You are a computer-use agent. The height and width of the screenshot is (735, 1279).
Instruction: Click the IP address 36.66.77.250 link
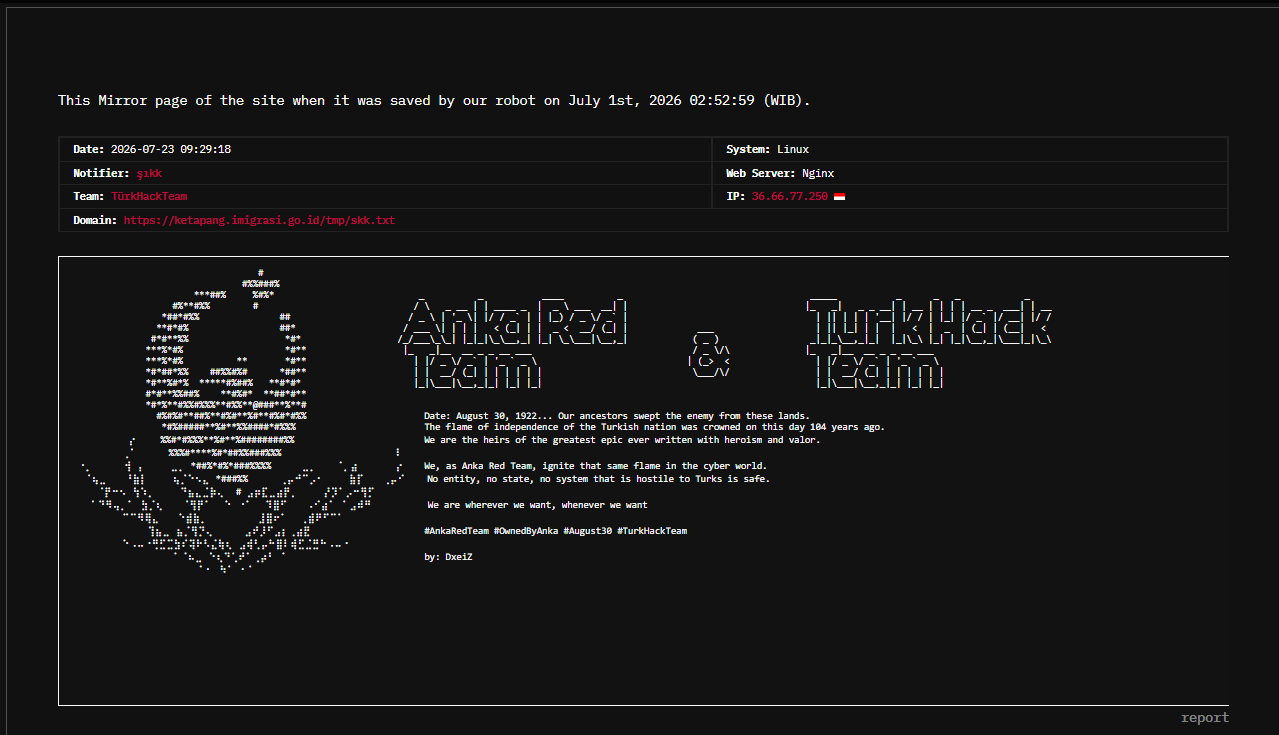(790, 197)
